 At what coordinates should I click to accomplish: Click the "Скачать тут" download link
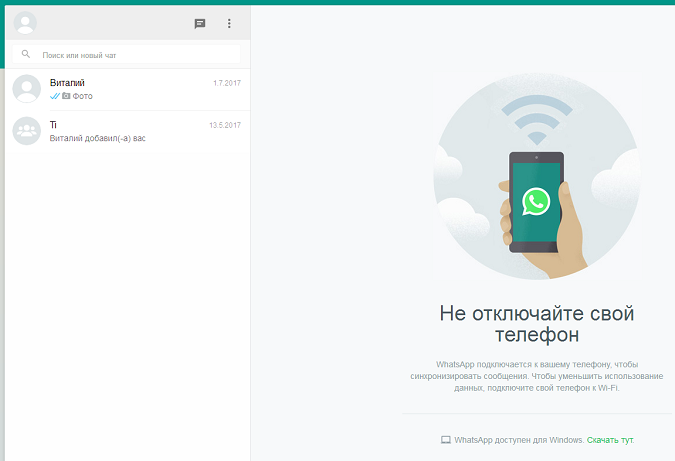pos(610,440)
